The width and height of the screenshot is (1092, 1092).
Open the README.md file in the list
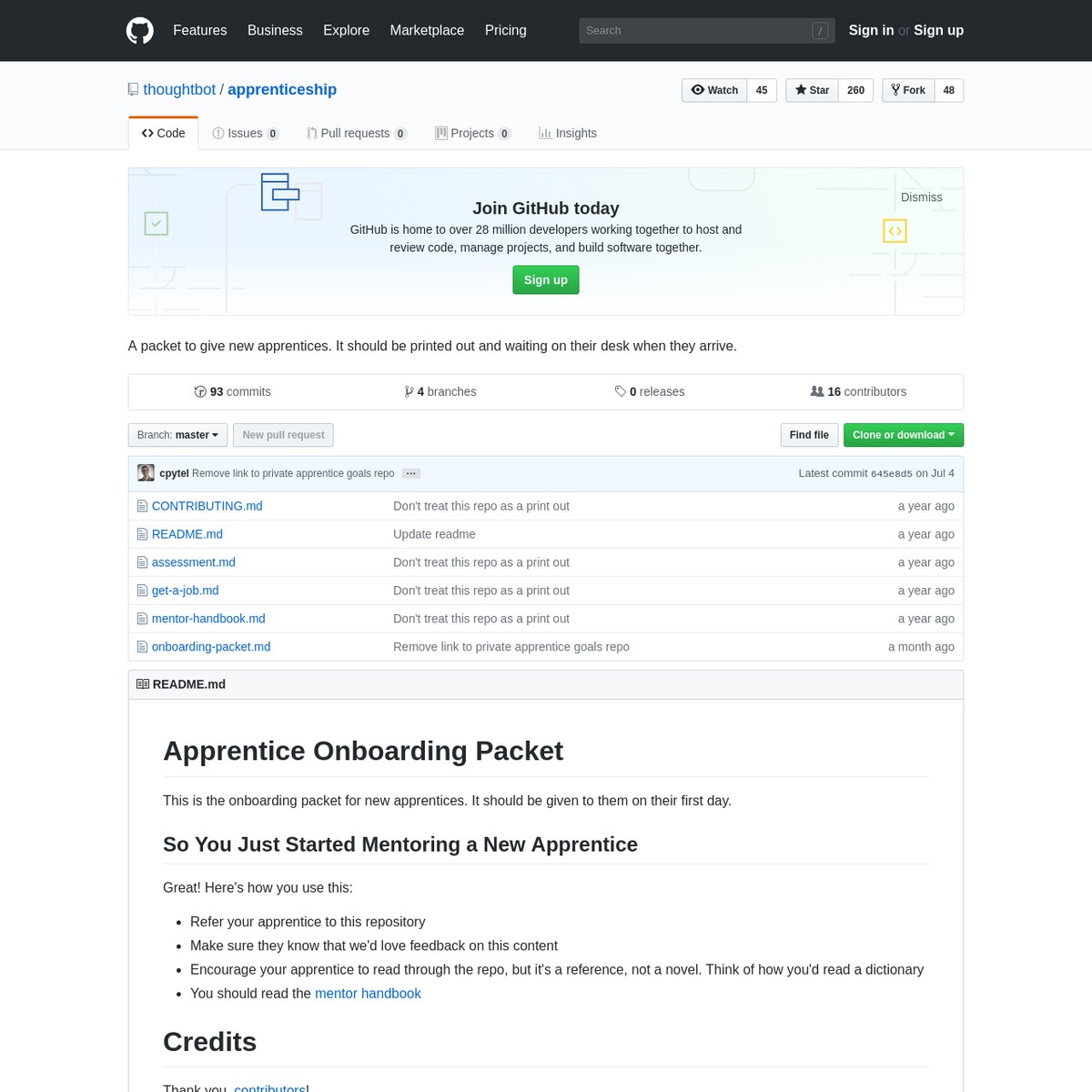tap(187, 534)
